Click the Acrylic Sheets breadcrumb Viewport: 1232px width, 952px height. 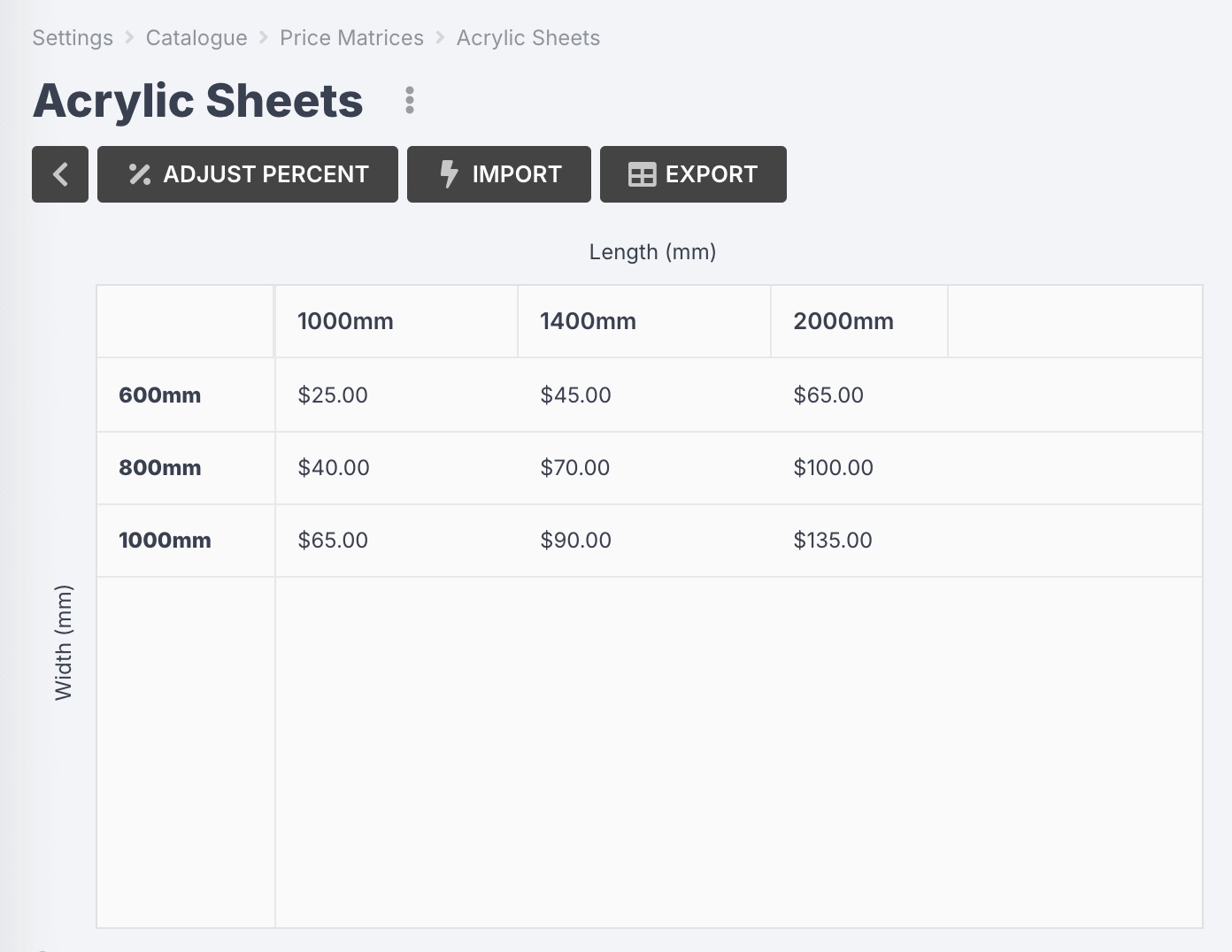pos(528,38)
